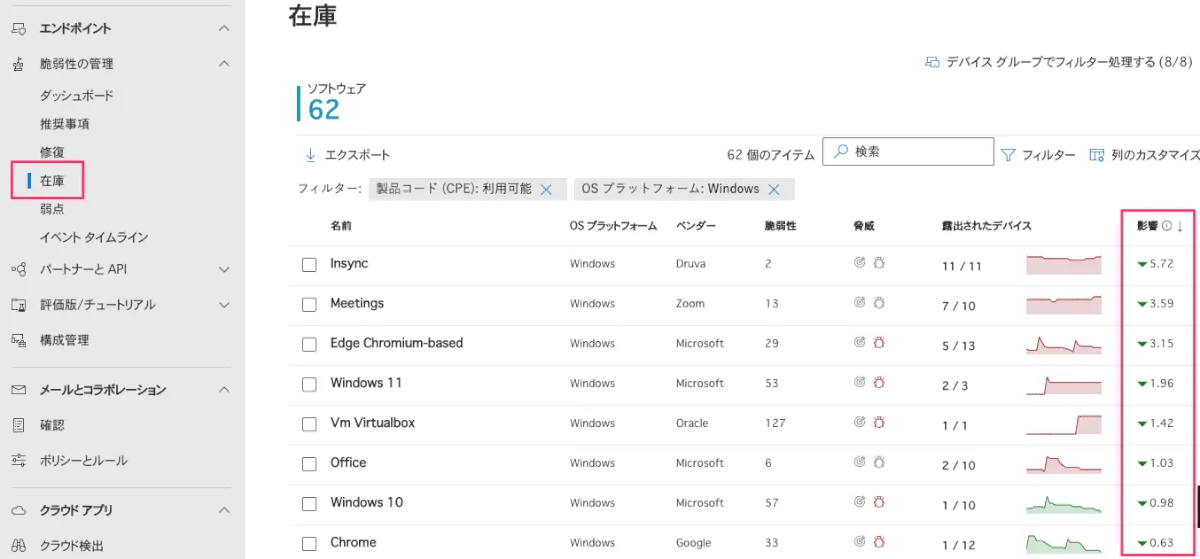Click the ソフトウェア count 62
This screenshot has width=1200, height=559.
click(324, 110)
